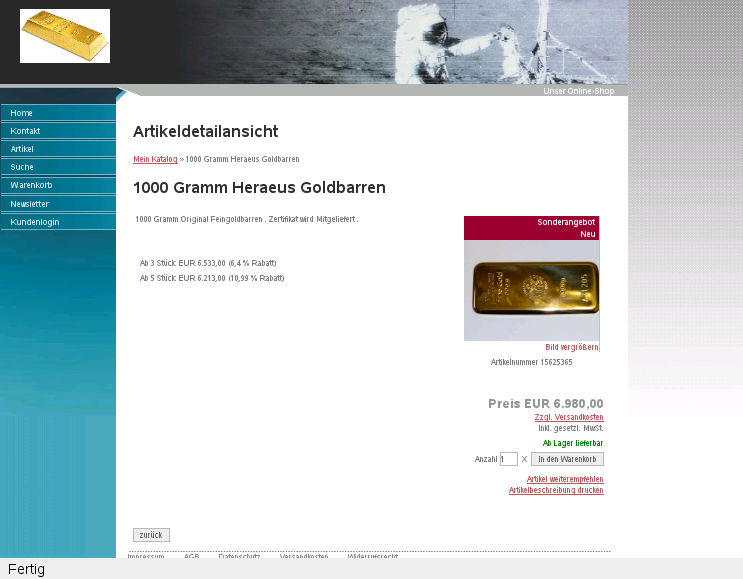
Task: Click the gold bar shop logo
Action: click(x=65, y=36)
